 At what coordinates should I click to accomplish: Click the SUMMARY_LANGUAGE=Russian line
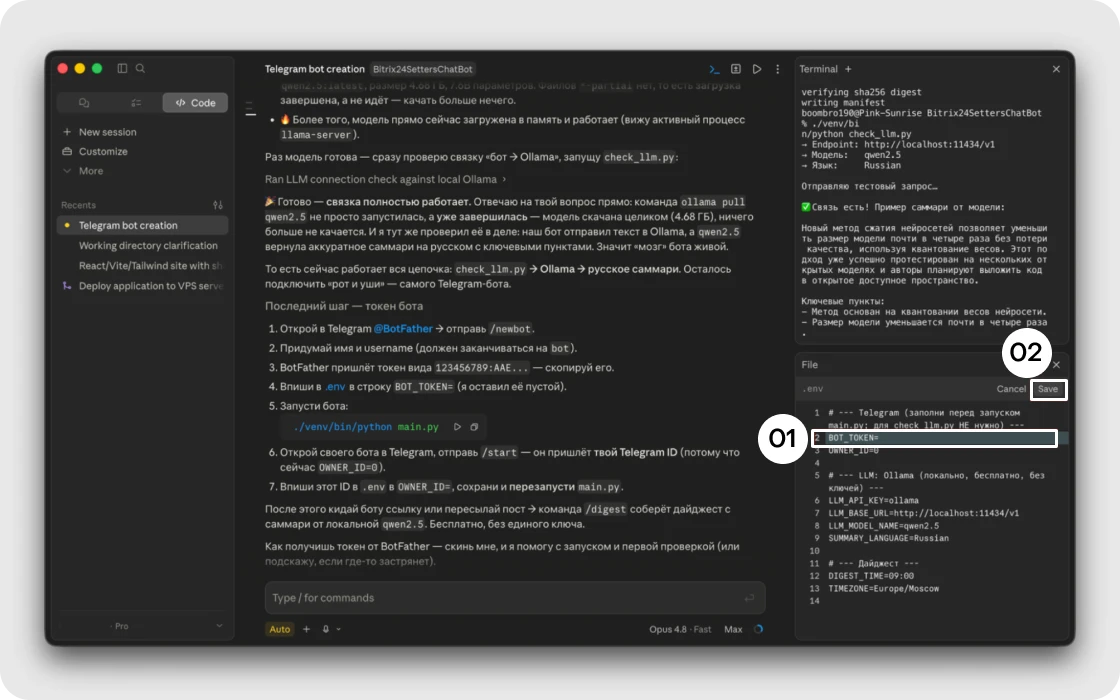coord(889,539)
